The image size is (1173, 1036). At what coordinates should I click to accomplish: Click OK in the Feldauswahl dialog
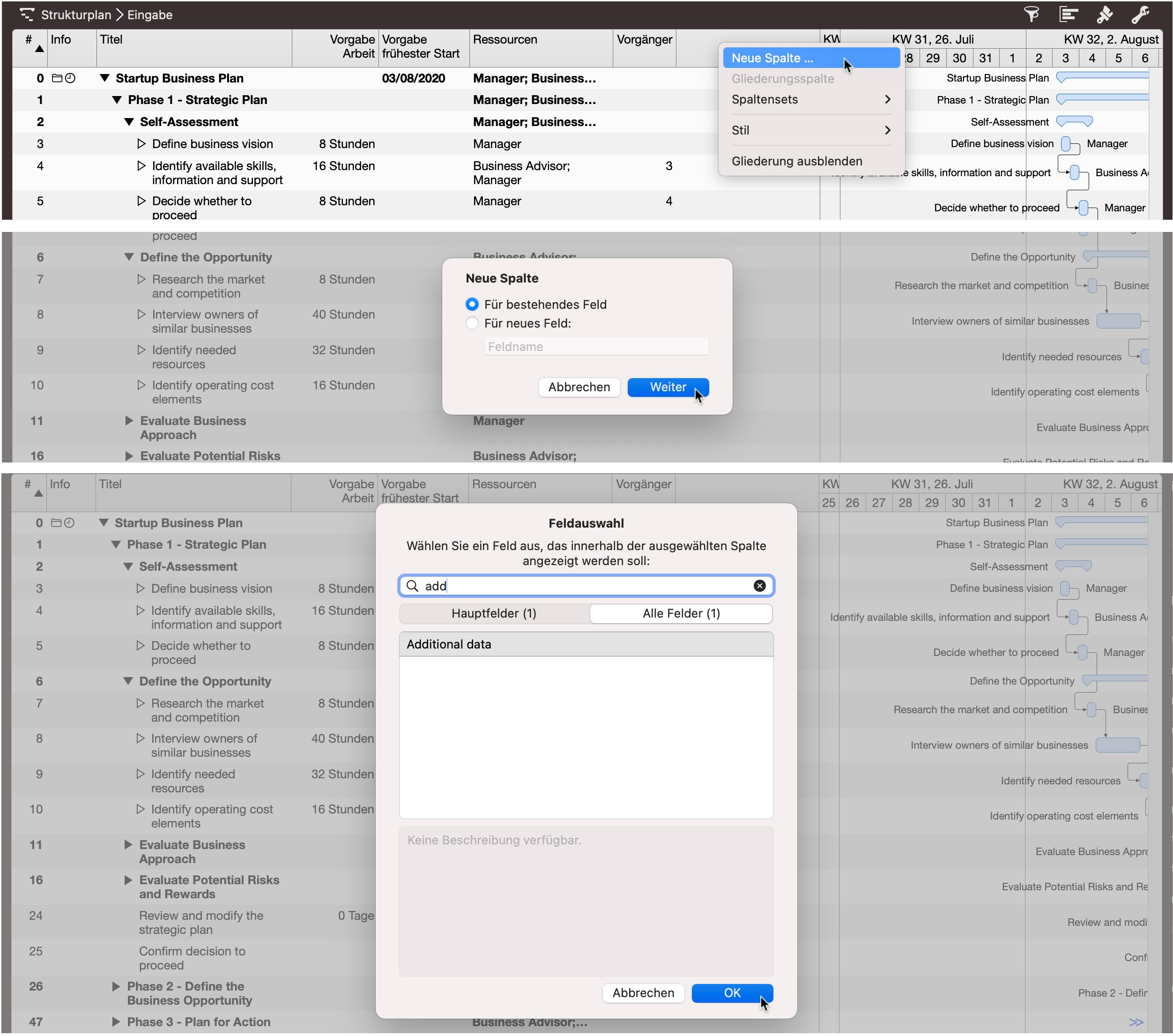(x=732, y=993)
